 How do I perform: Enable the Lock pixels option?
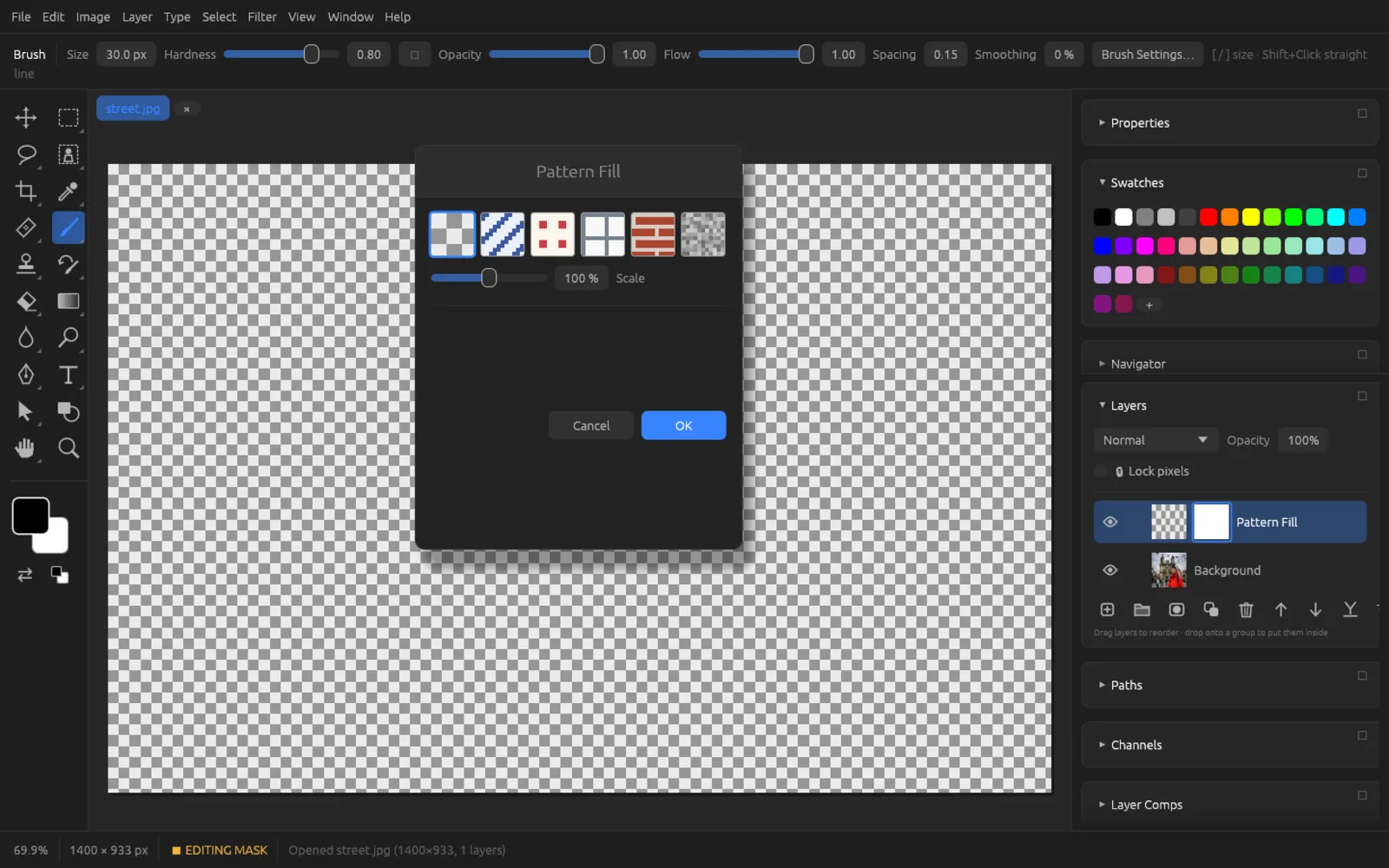point(1101,471)
